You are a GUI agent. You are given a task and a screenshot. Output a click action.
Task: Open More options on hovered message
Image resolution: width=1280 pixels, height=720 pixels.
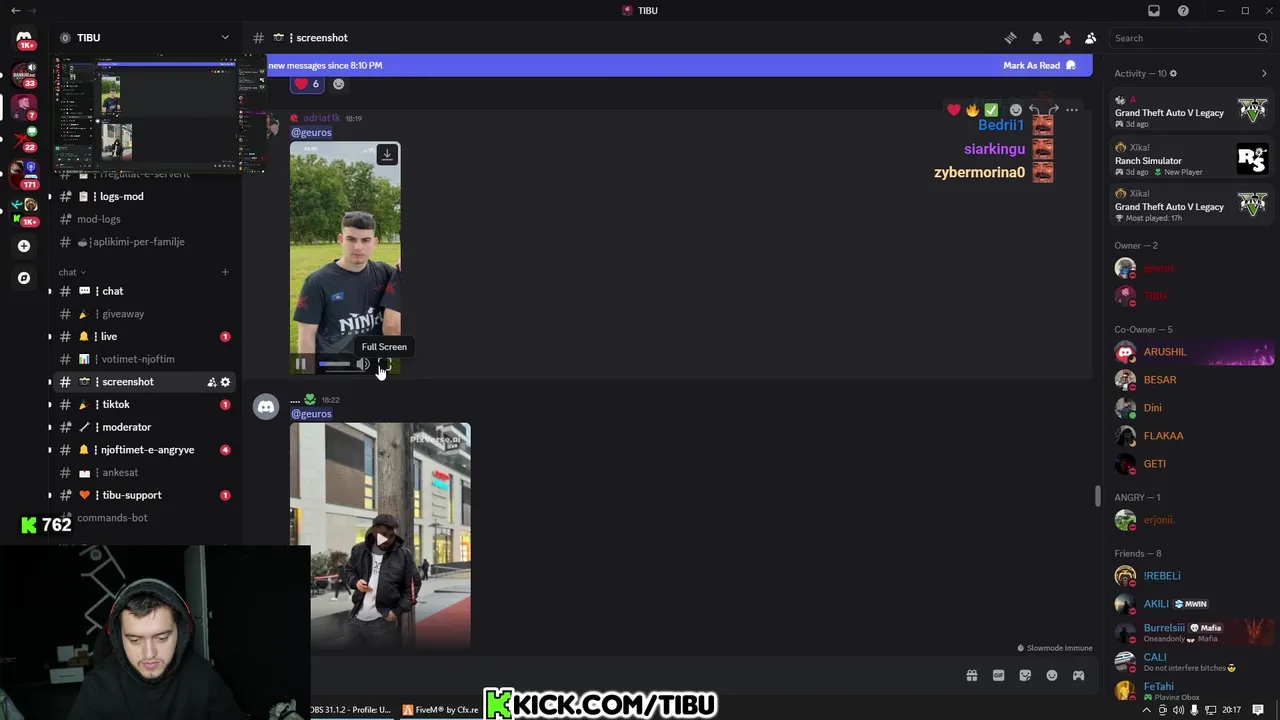point(1072,110)
